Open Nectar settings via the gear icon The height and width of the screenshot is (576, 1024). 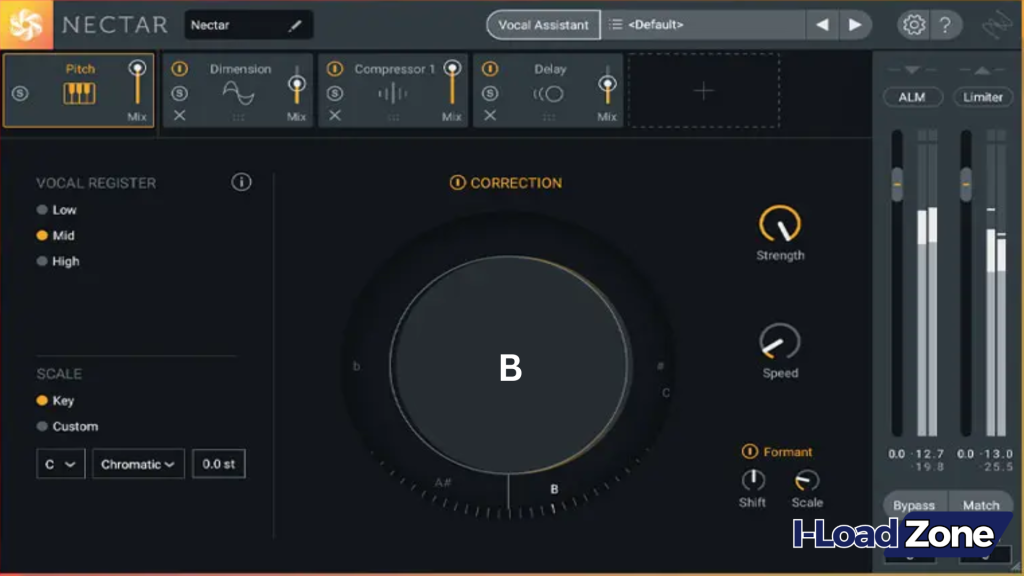click(913, 25)
